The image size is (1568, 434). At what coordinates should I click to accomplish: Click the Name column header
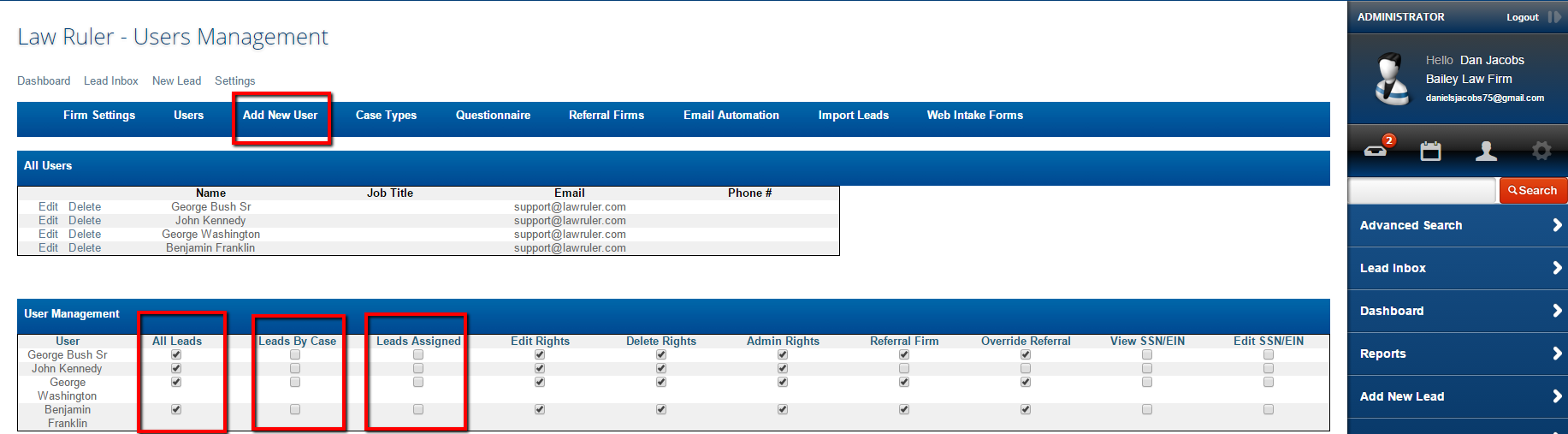pyautogui.click(x=210, y=193)
